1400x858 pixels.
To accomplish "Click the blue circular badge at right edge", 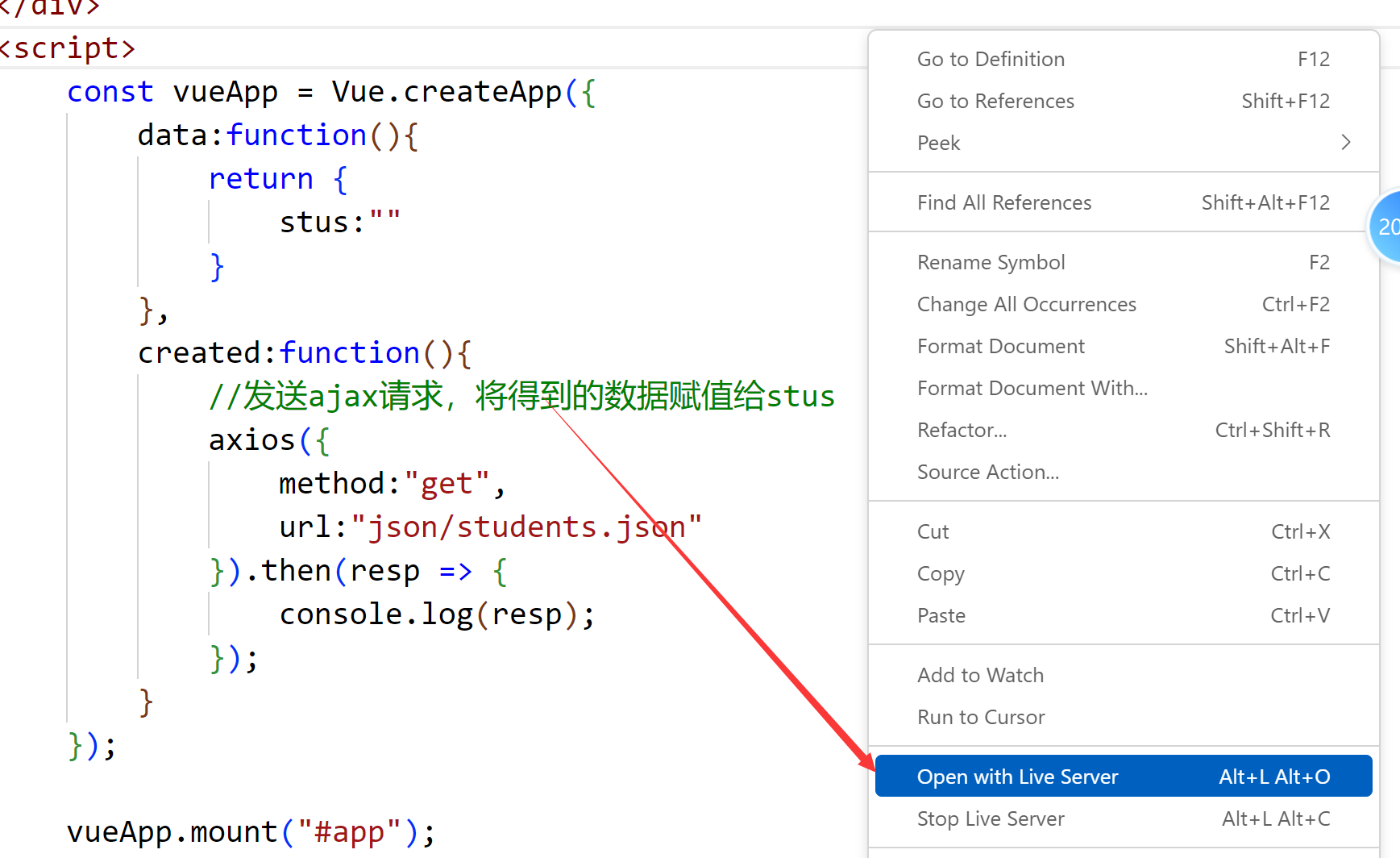I will (x=1386, y=227).
